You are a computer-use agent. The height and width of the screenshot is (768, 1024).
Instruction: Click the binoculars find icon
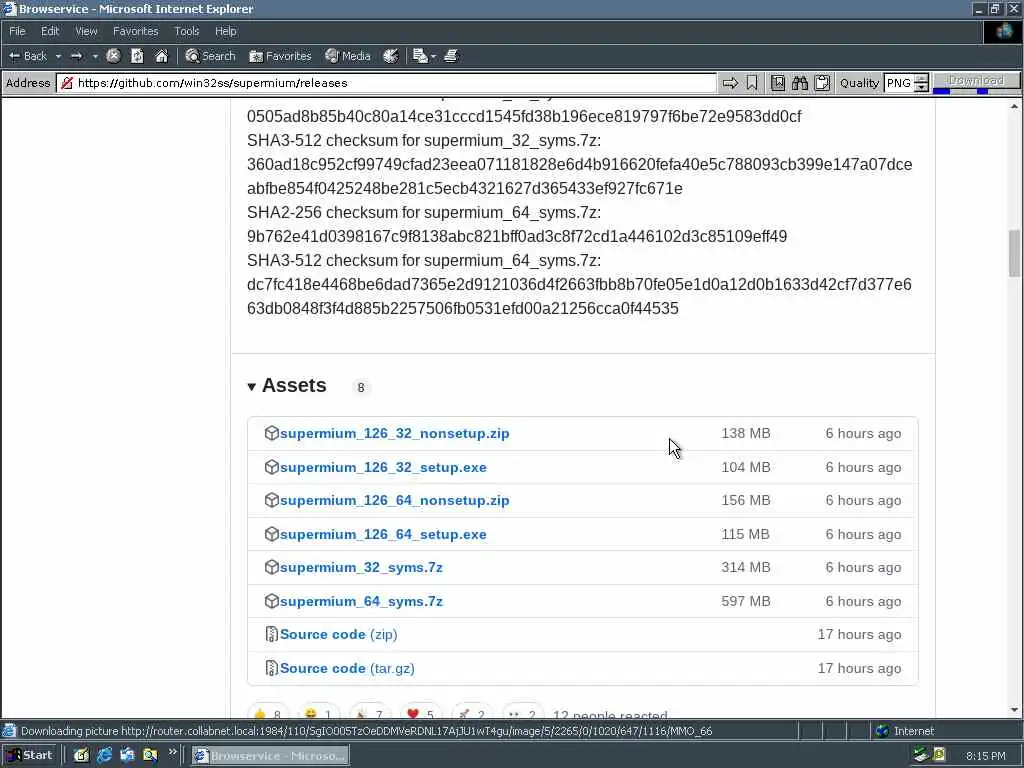tap(800, 83)
